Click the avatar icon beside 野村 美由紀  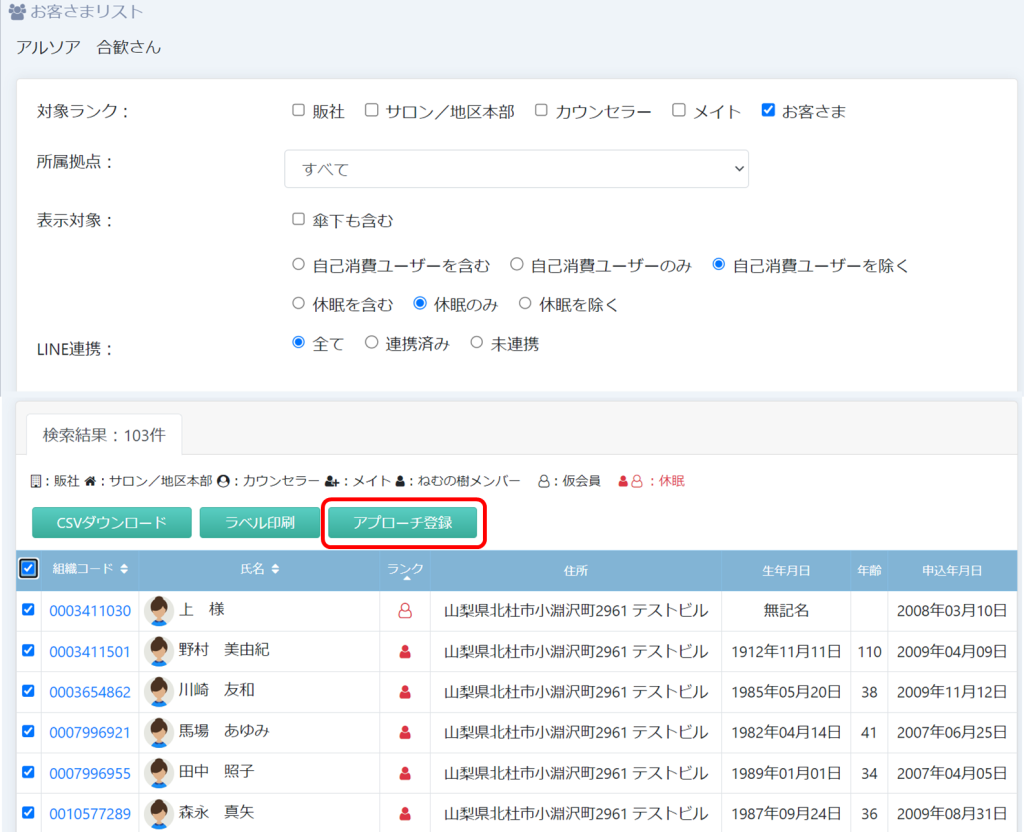click(159, 651)
